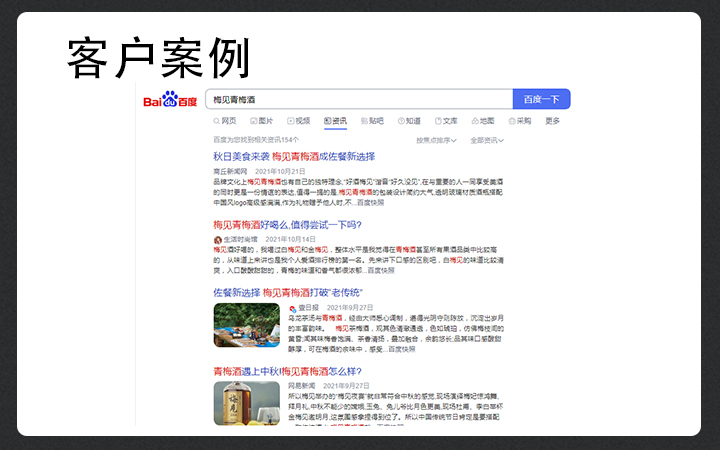Open result 佐餐新选择 梅见青梅酒打破"老传统"
Viewport: 720px width, 450px height.
click(288, 292)
